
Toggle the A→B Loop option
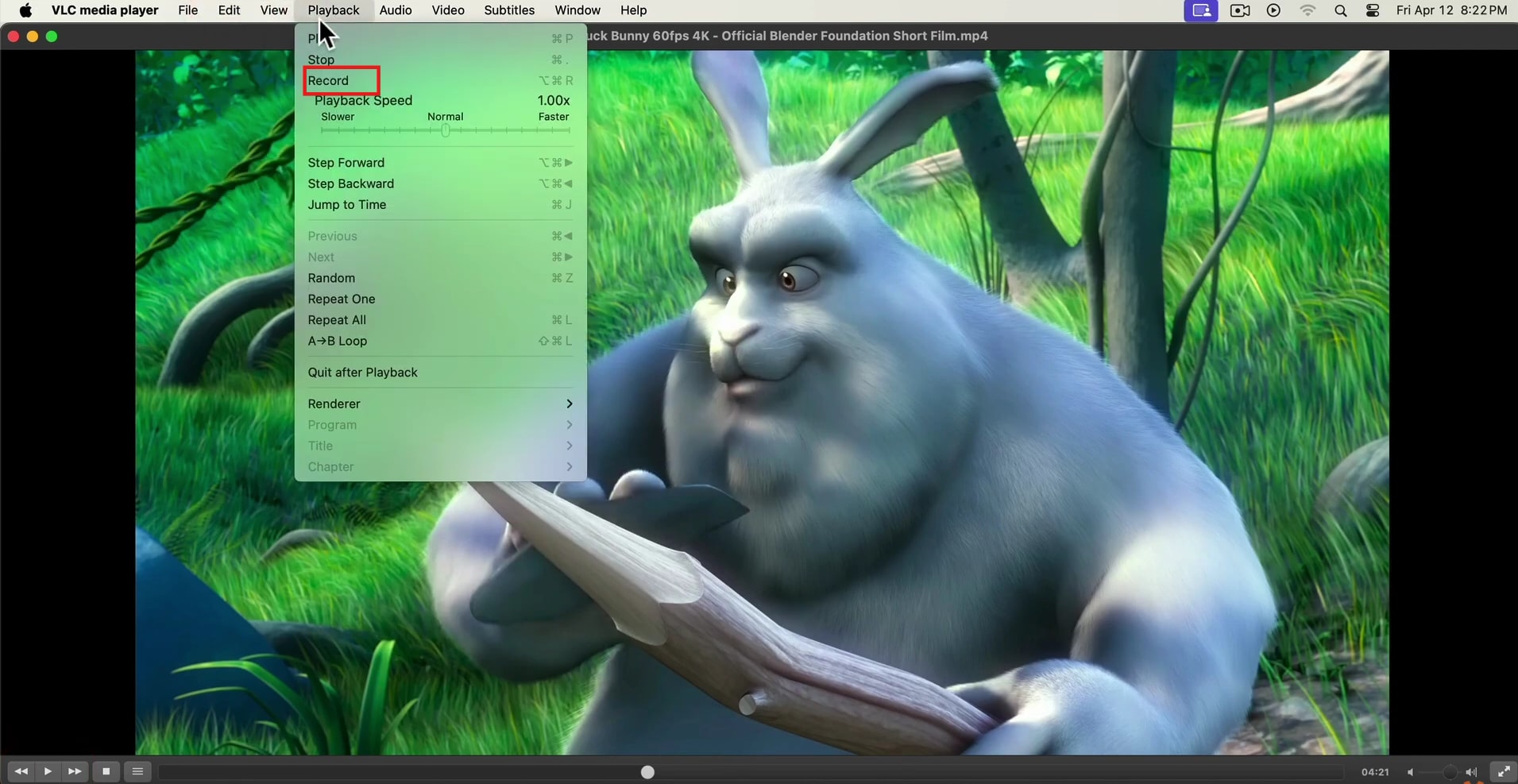pos(440,341)
